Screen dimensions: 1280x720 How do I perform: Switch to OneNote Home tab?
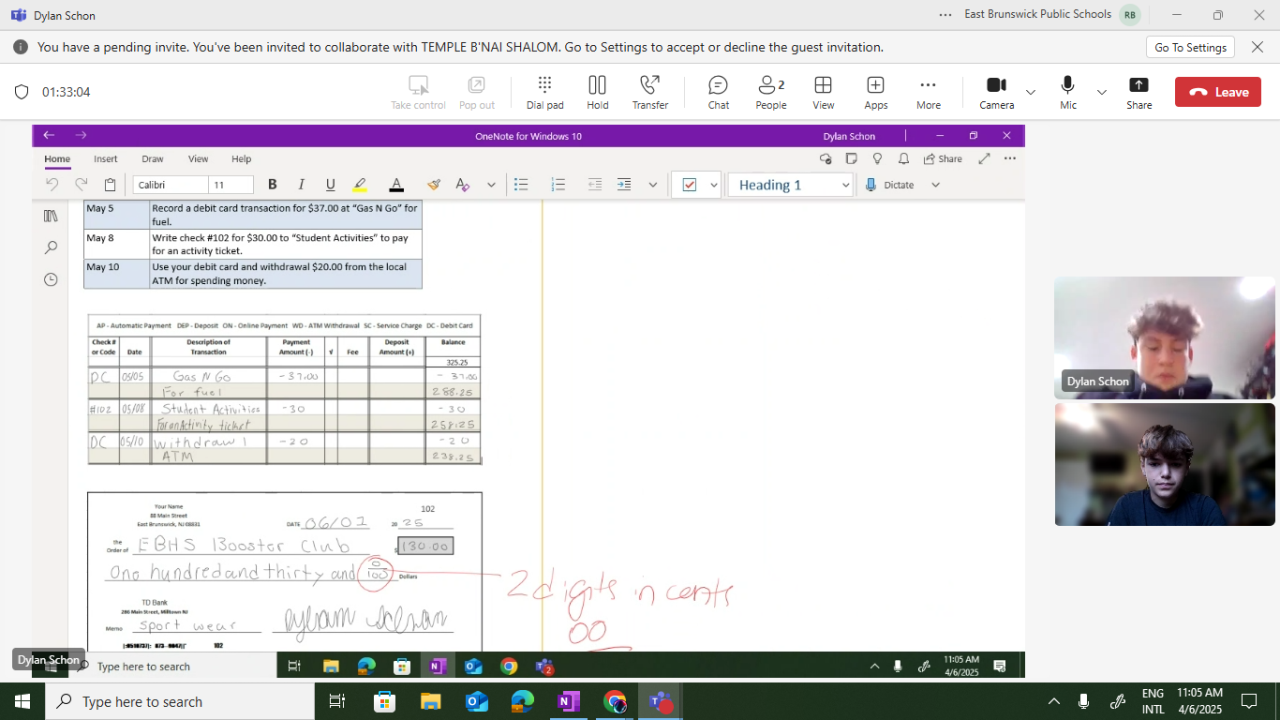click(x=57, y=159)
